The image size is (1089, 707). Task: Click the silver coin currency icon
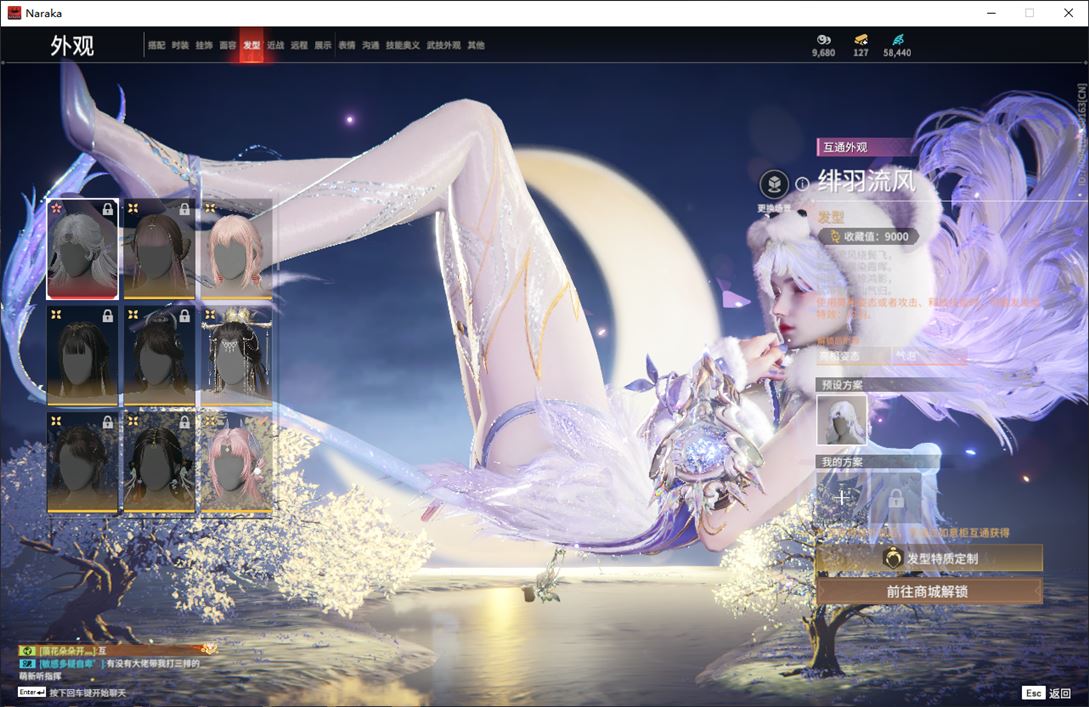824,40
